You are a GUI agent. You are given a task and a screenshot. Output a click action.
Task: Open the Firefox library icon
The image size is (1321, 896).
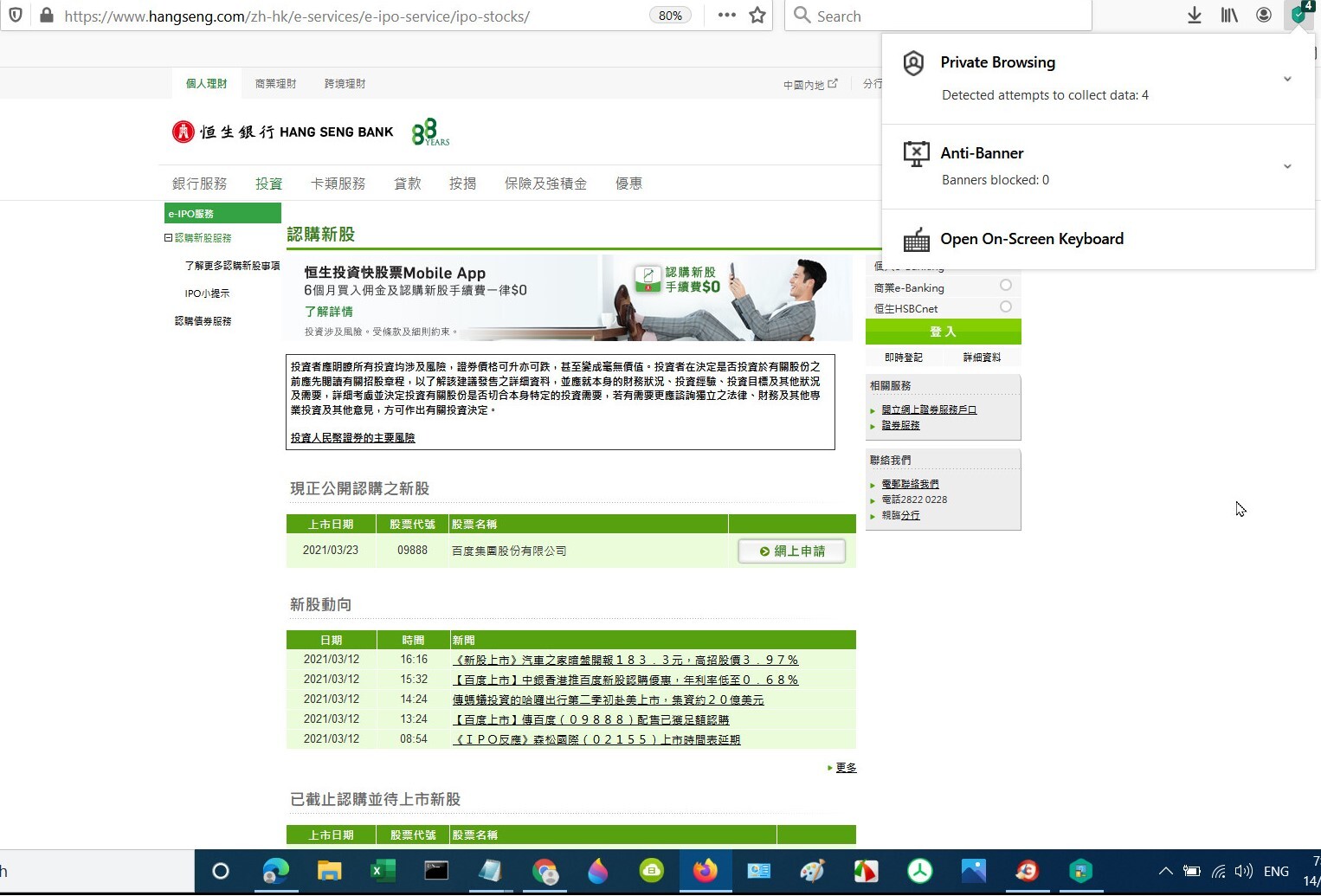click(1229, 16)
